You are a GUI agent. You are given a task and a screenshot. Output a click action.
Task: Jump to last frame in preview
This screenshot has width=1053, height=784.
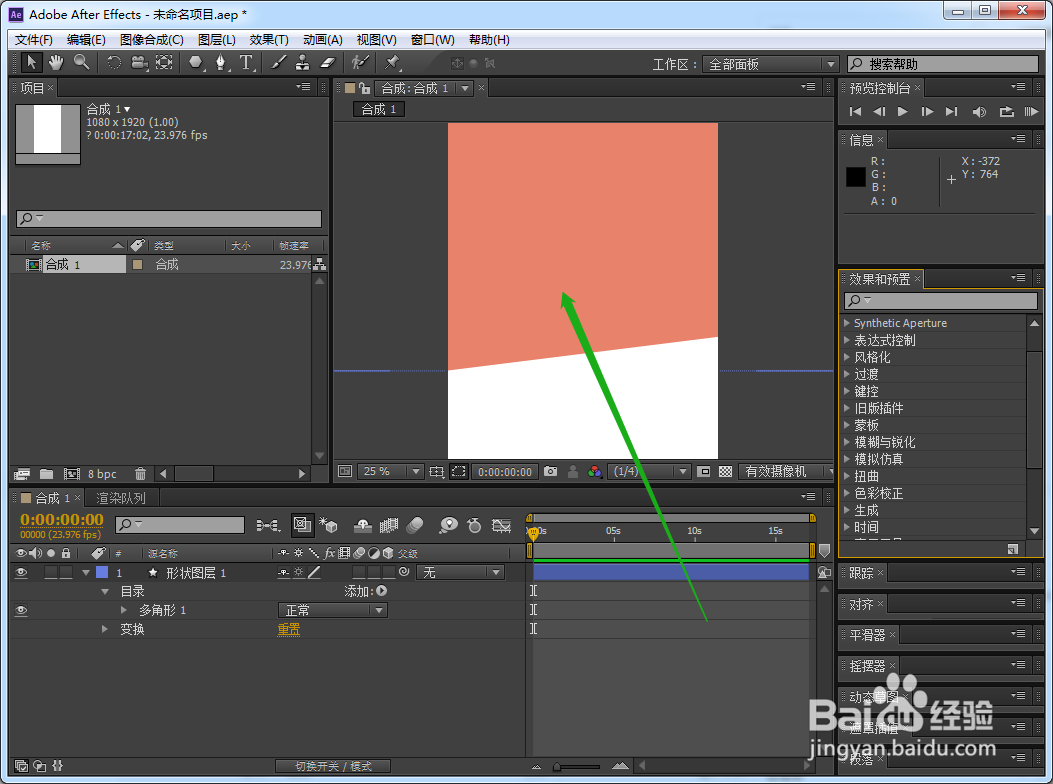tap(951, 112)
